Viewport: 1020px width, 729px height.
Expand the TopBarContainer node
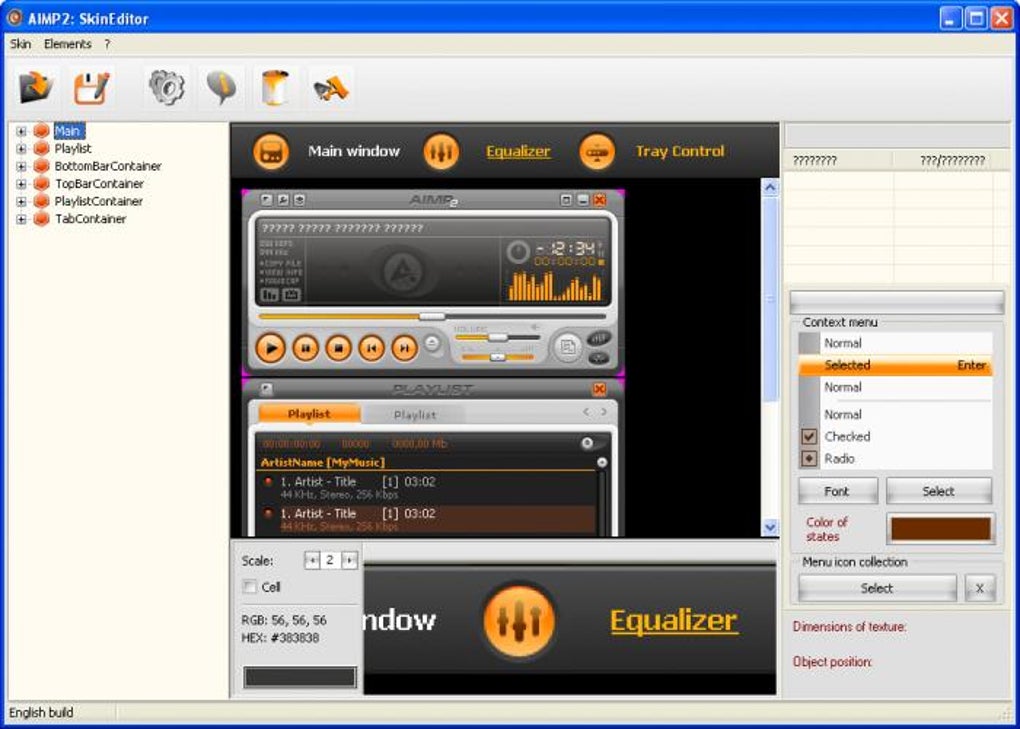(x=21, y=184)
